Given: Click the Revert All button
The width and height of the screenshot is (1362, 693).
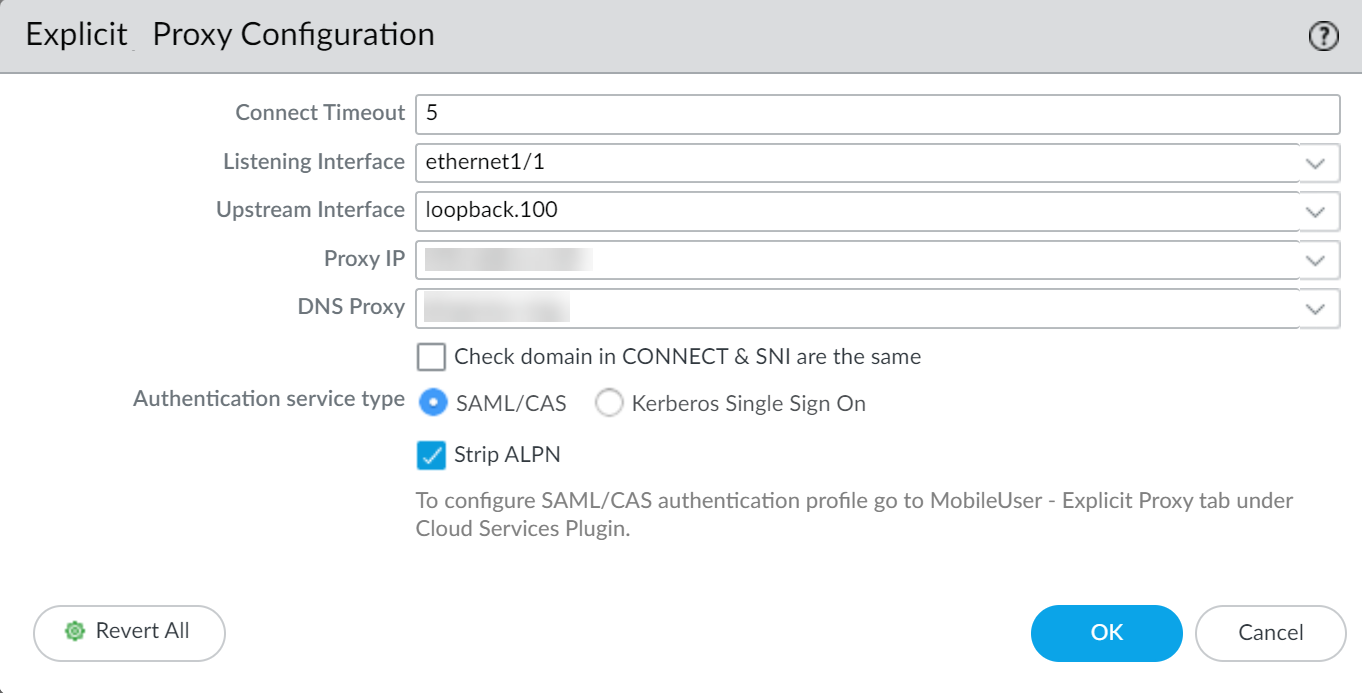Looking at the screenshot, I should pyautogui.click(x=129, y=632).
